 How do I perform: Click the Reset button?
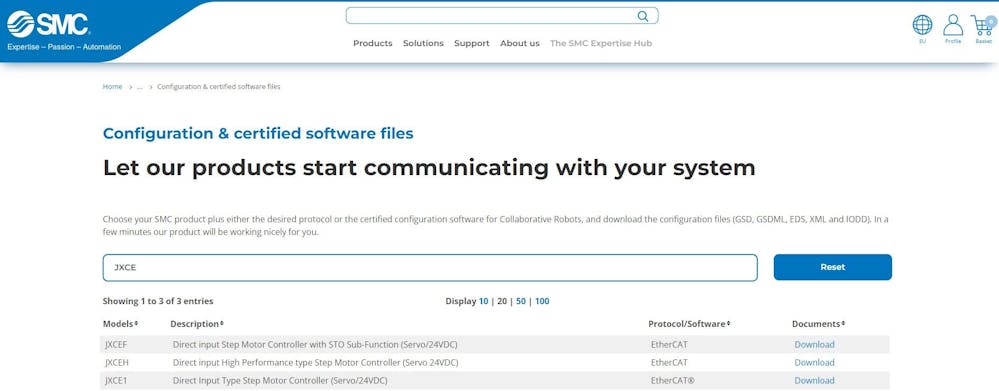tap(833, 267)
